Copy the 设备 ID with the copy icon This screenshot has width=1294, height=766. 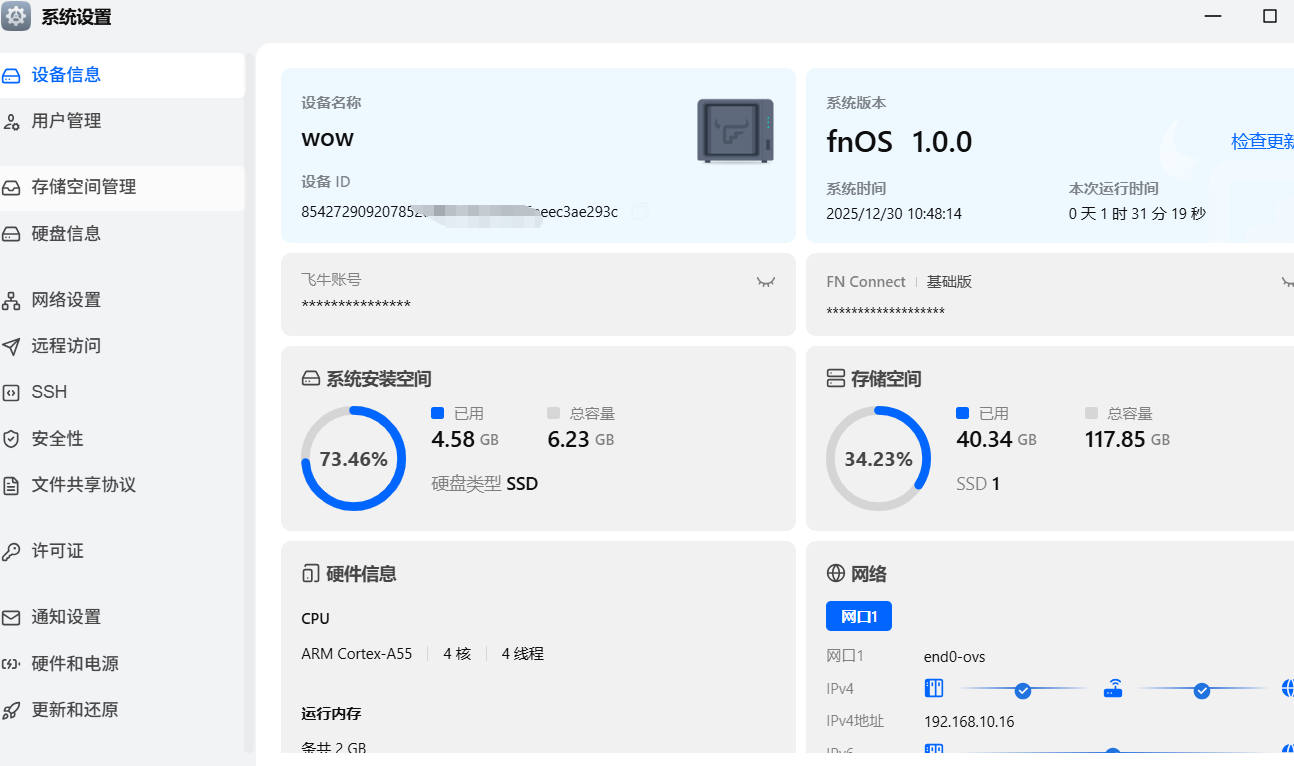tap(640, 212)
